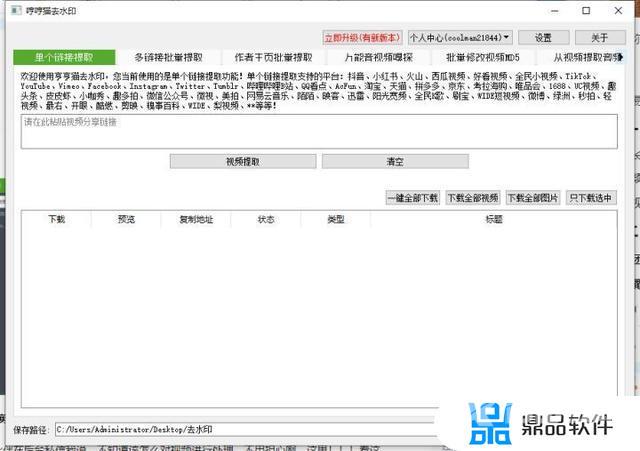This screenshot has width=640, height=451.
Task: Click the 只下载选中 button
Action: [x=591, y=198]
